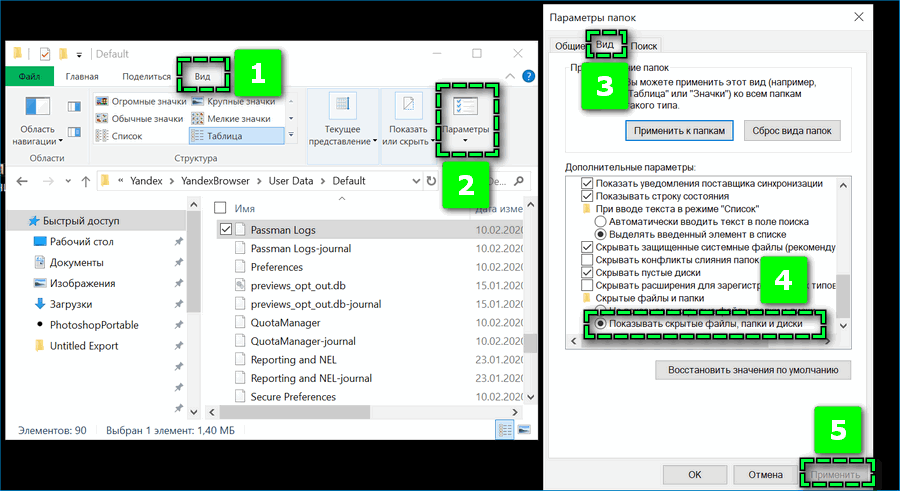Toggle Показать строку состояния checkbox

(587, 196)
